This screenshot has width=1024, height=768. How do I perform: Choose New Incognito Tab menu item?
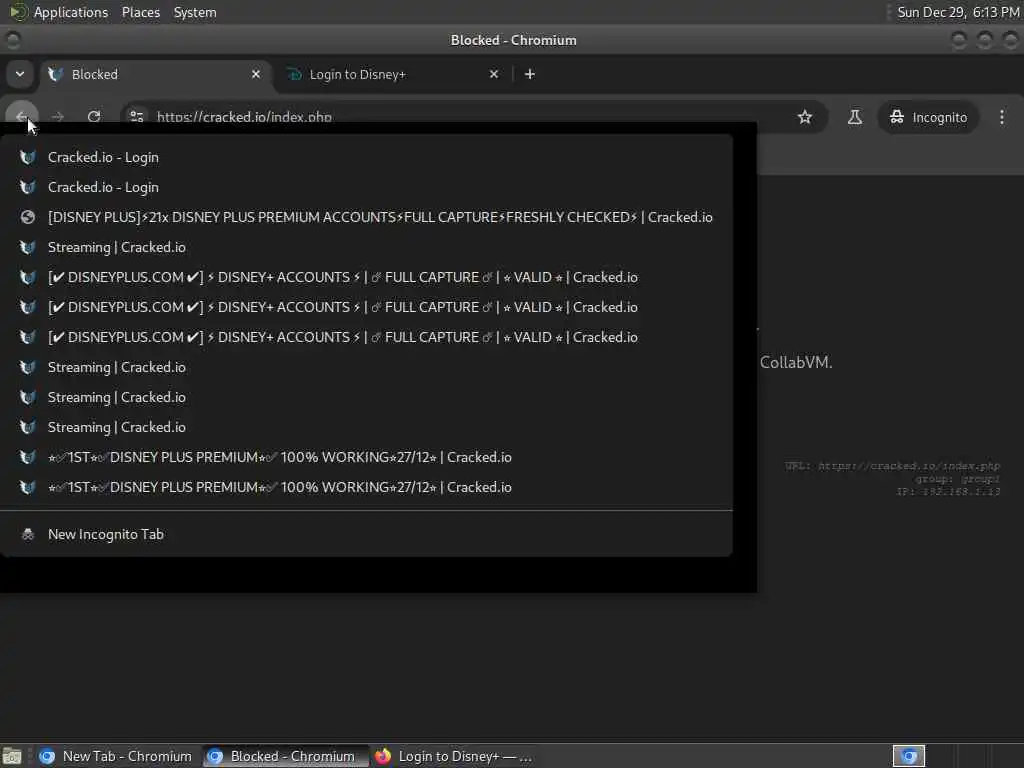coord(366,534)
